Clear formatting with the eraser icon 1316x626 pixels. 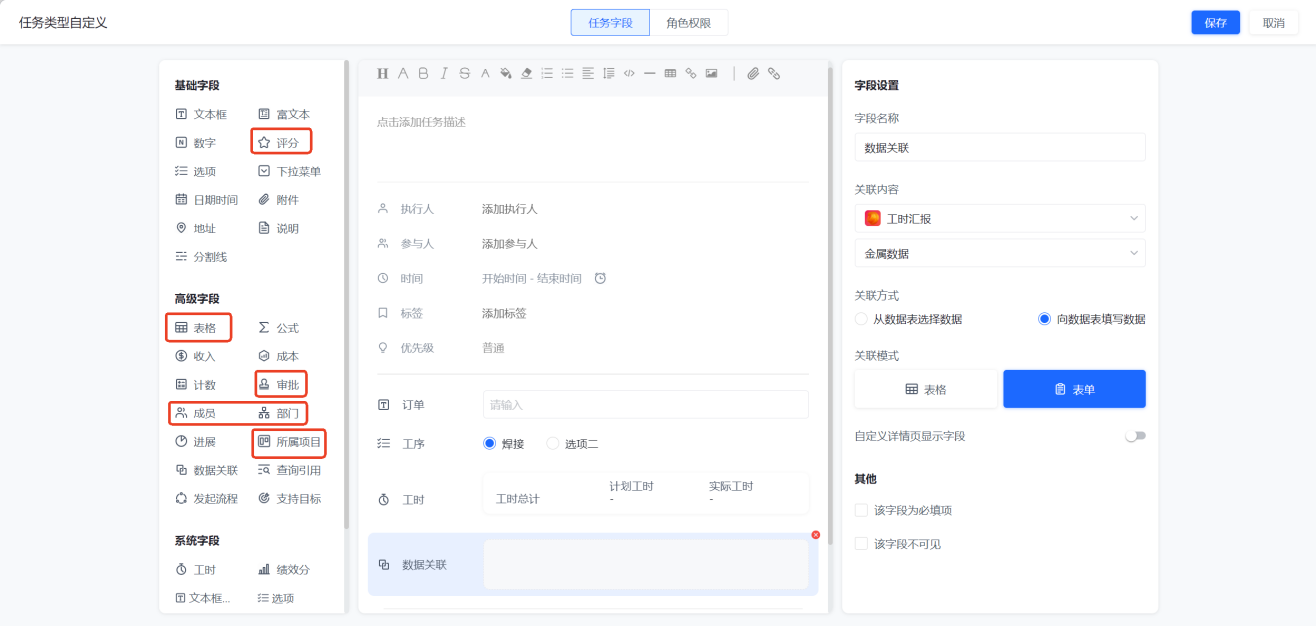pyautogui.click(x=526, y=73)
